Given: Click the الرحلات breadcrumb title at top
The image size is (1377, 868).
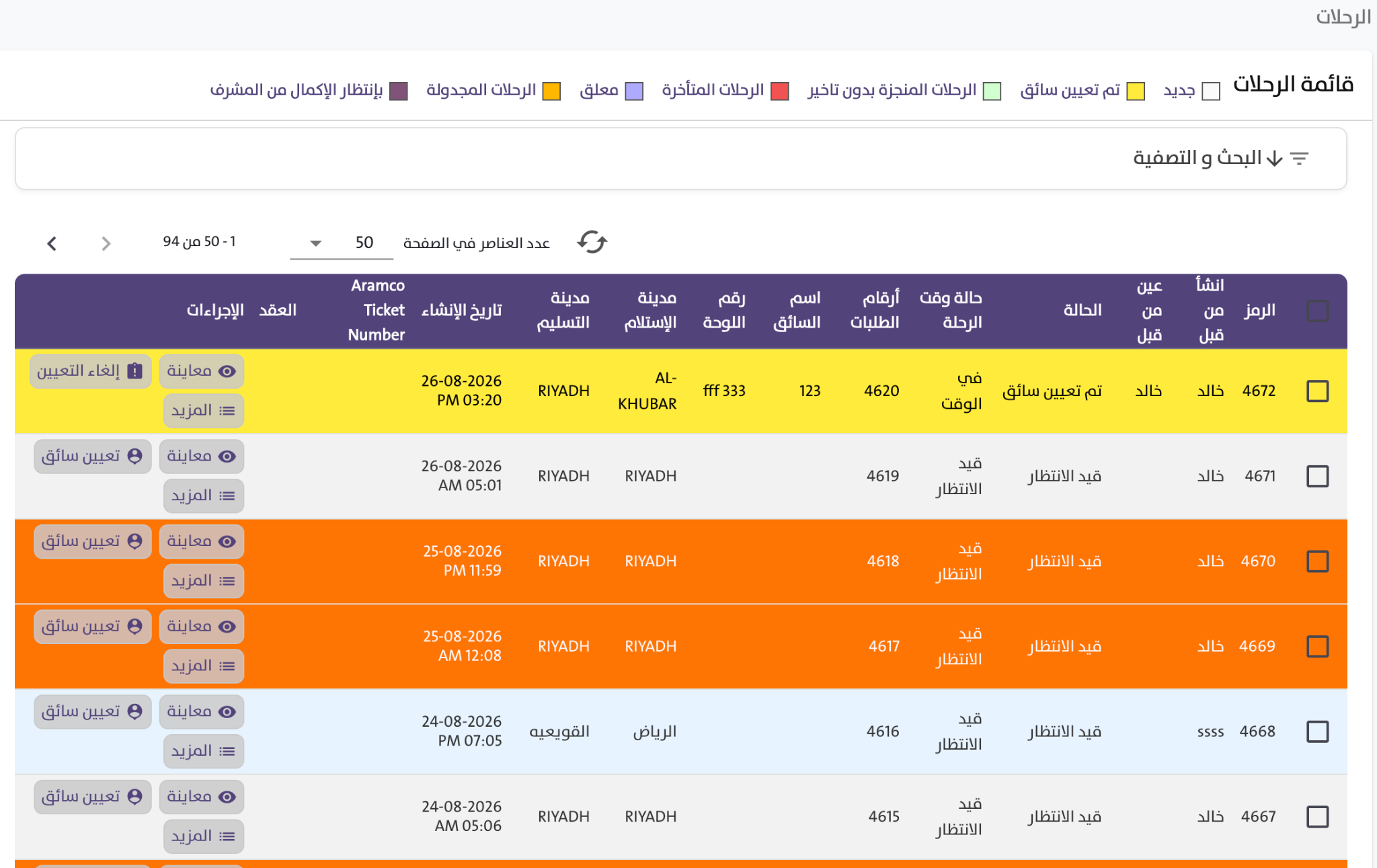Looking at the screenshot, I should pyautogui.click(x=1343, y=17).
